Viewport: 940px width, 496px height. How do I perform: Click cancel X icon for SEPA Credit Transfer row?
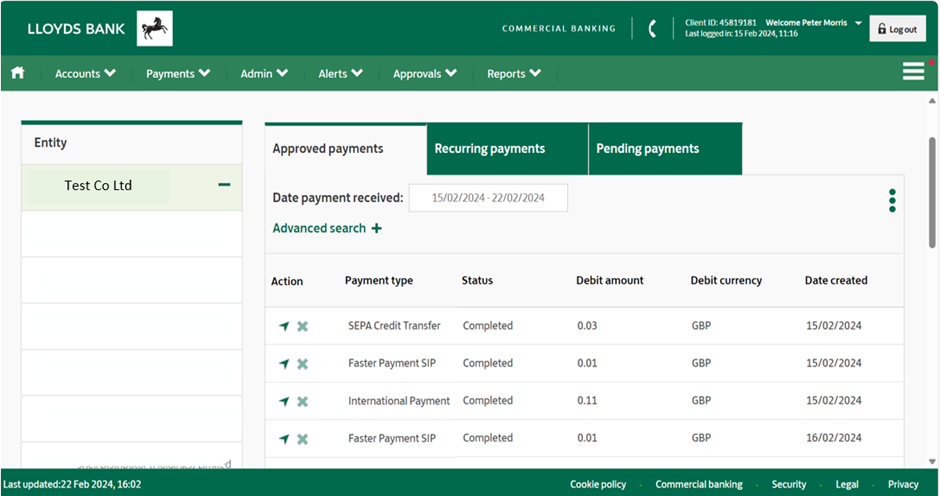303,326
